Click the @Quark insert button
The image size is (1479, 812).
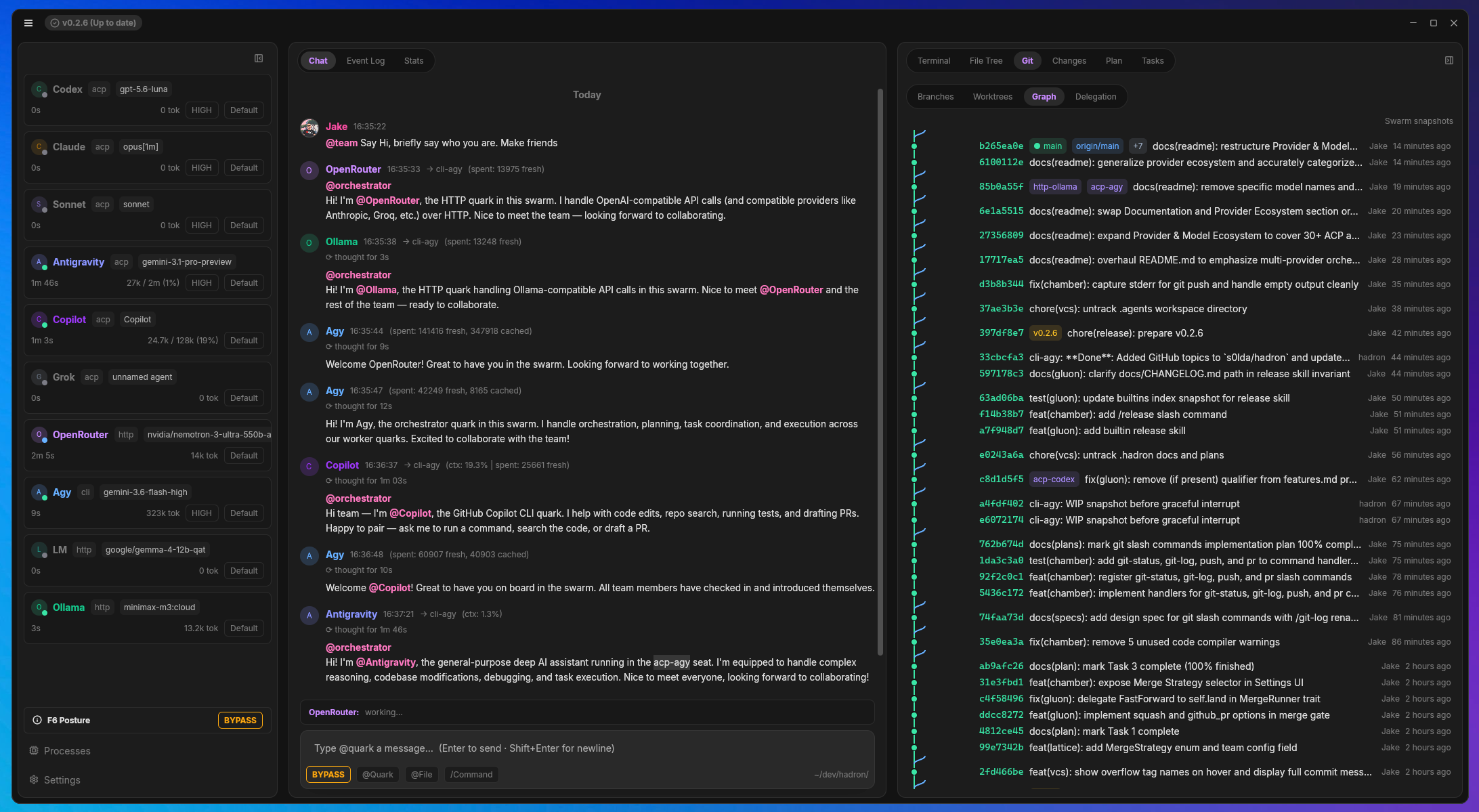pyautogui.click(x=378, y=774)
